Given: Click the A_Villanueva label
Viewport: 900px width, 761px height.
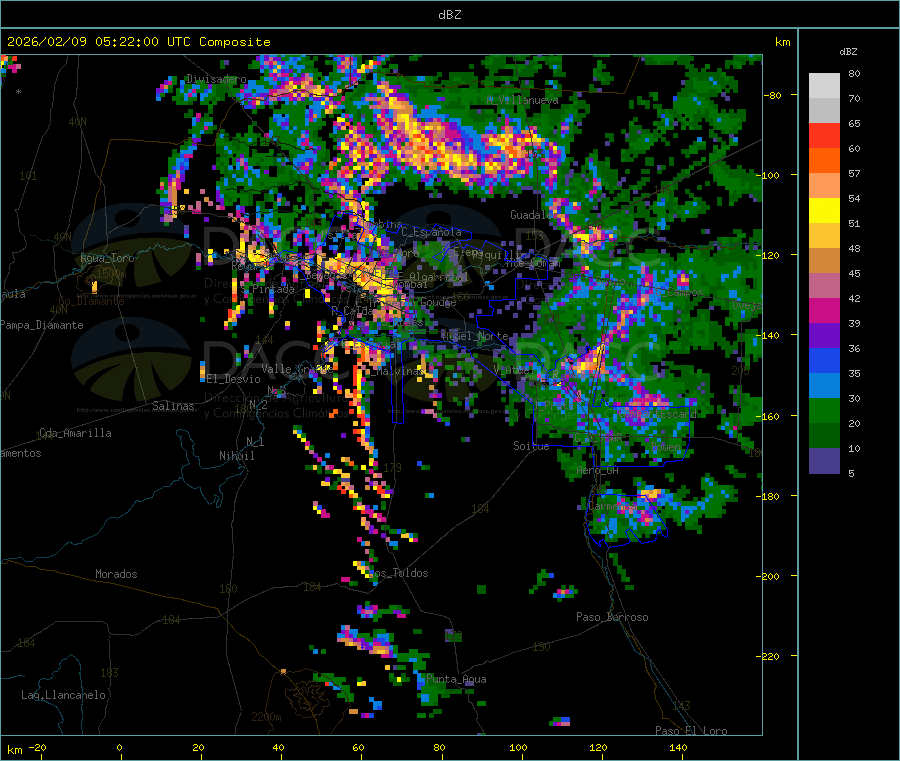Looking at the screenshot, I should coord(522,100).
